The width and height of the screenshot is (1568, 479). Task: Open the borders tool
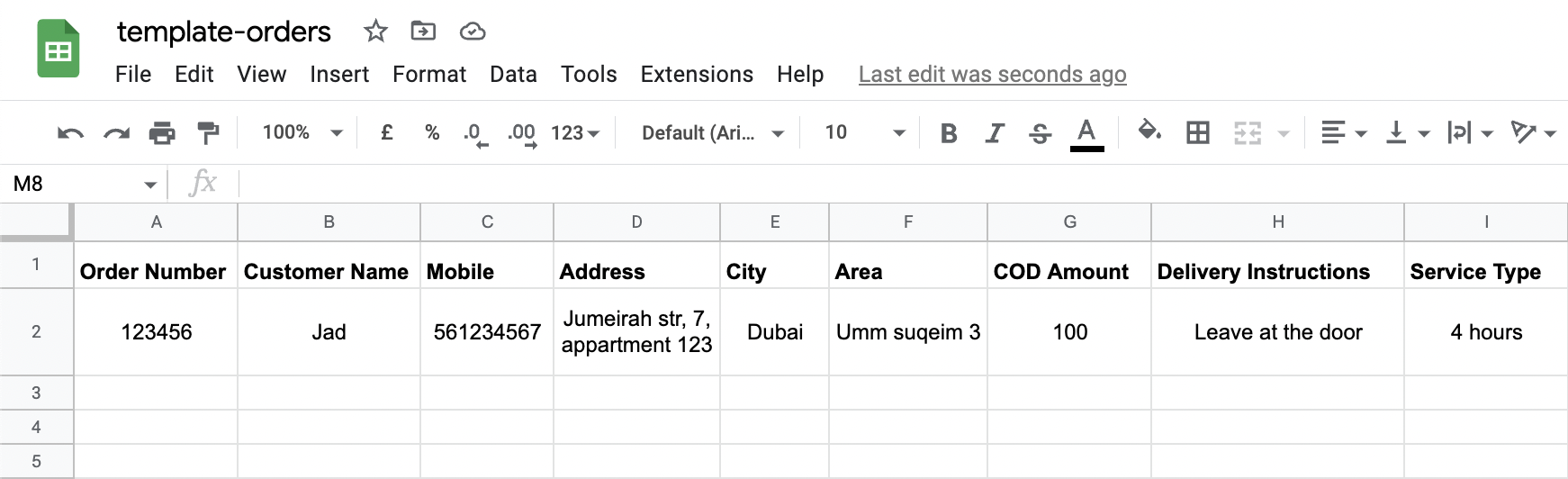(1198, 134)
